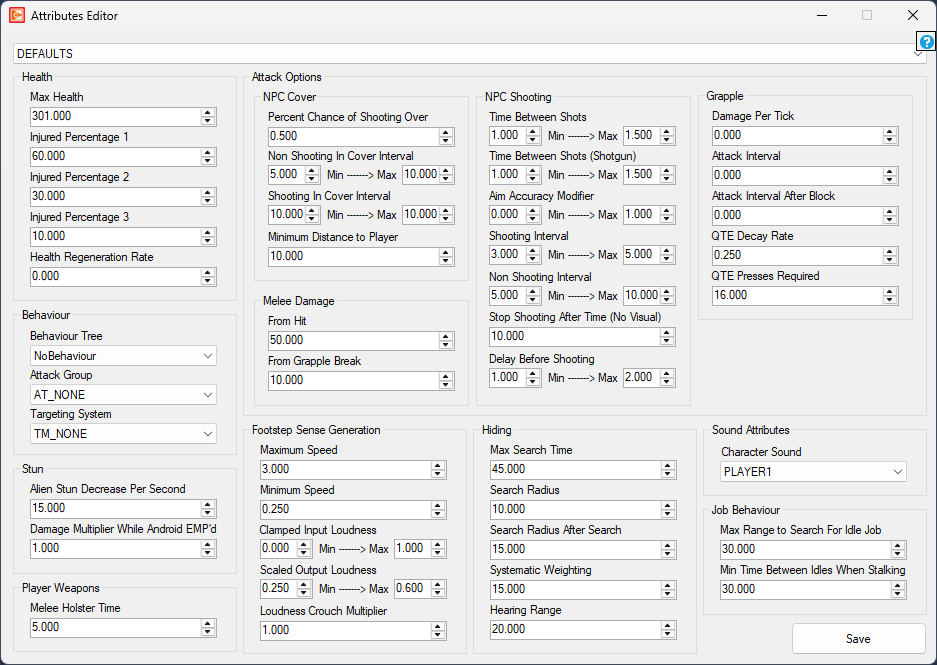Click the Alien Stun Decrease Per Second field
937x665 pixels.
tap(113, 509)
